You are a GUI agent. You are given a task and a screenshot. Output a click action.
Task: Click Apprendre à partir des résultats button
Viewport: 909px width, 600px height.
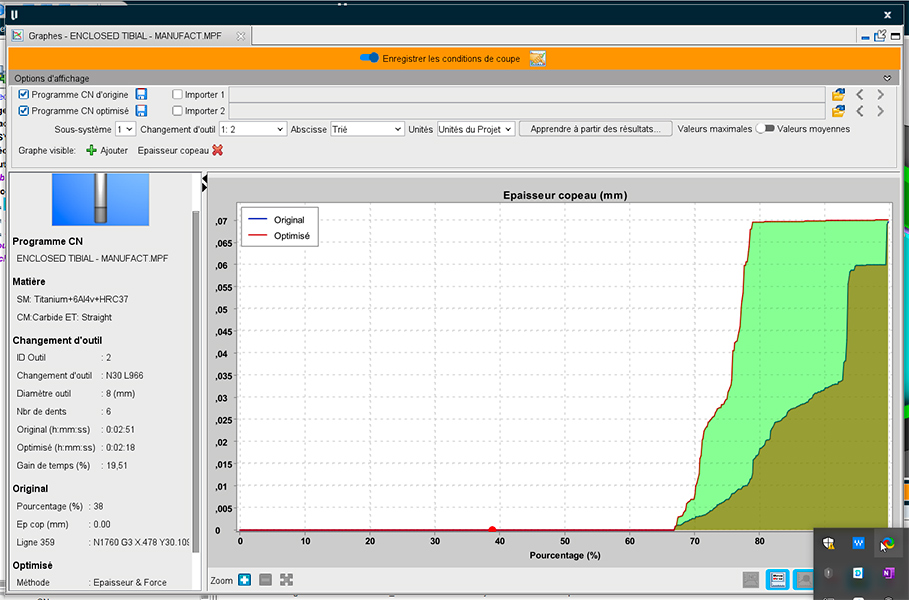tap(595, 129)
